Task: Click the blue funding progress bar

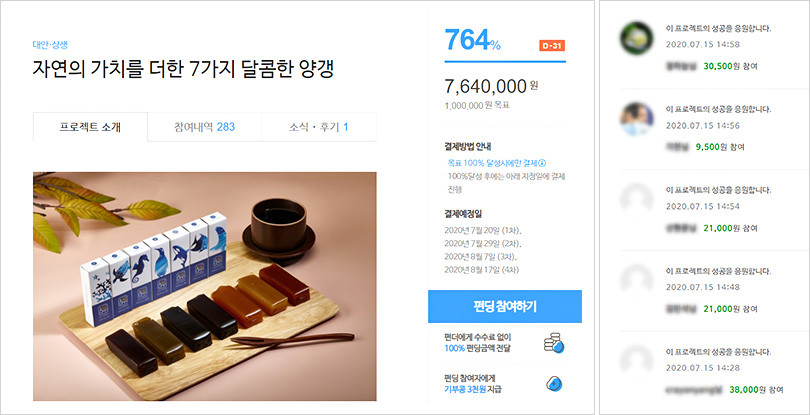Action: tap(505, 62)
